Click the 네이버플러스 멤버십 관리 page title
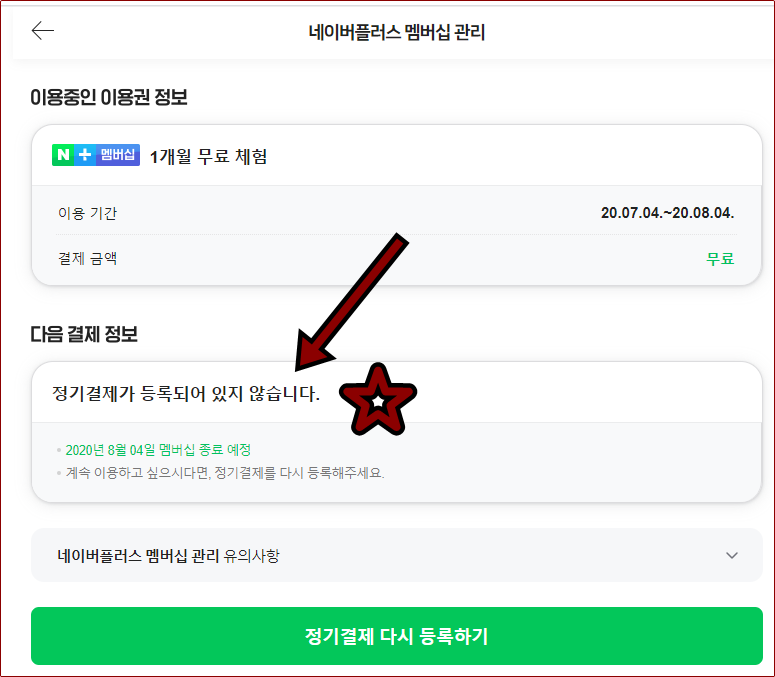This screenshot has width=775, height=677. pyautogui.click(x=396, y=33)
